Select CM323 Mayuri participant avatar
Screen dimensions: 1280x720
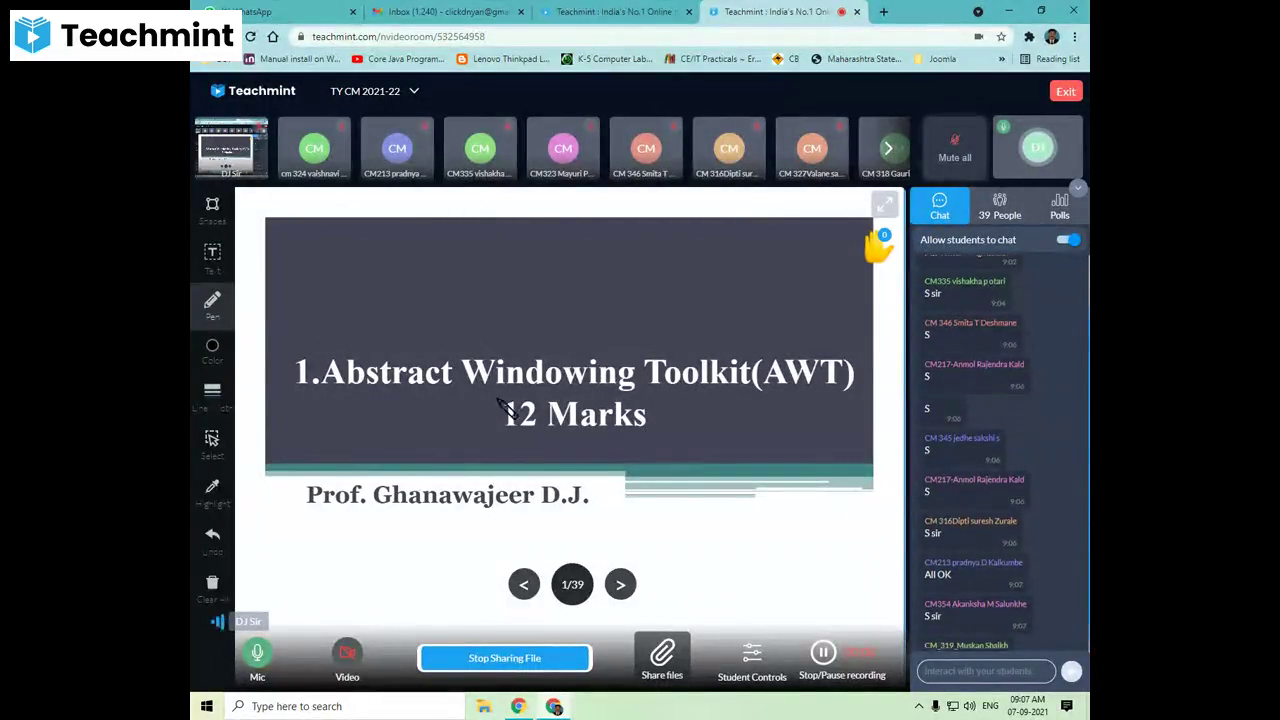(563, 148)
